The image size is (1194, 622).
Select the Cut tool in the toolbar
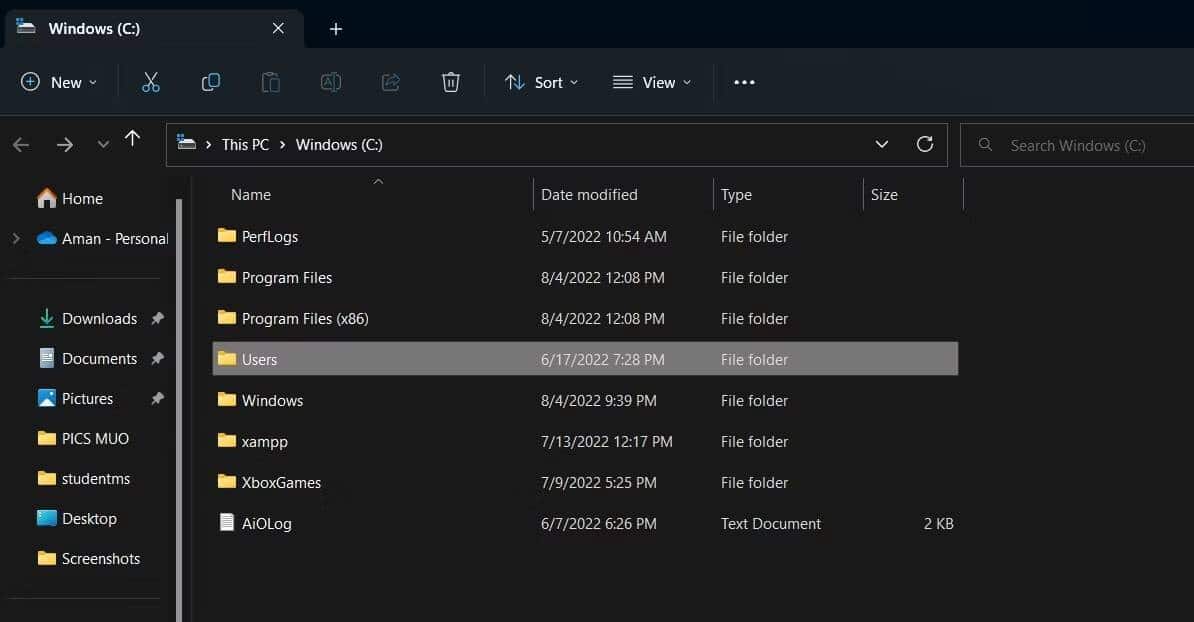pyautogui.click(x=150, y=82)
